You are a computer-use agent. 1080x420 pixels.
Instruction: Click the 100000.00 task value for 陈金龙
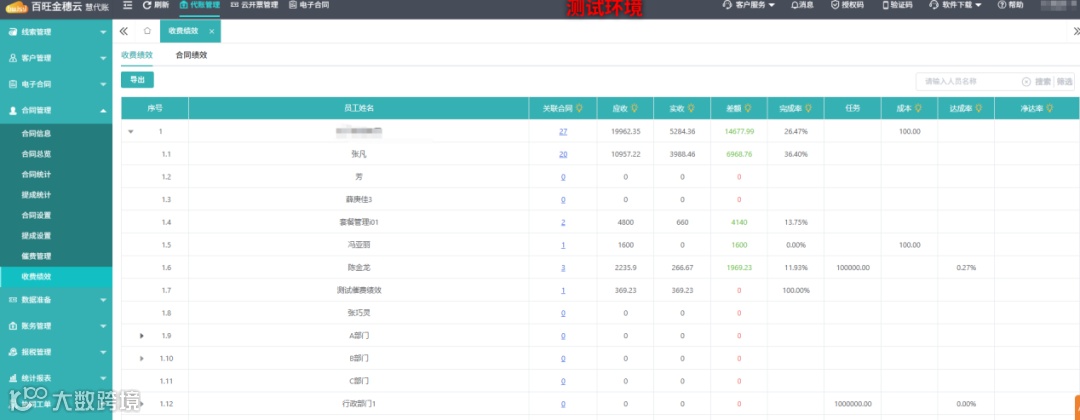tap(853, 268)
